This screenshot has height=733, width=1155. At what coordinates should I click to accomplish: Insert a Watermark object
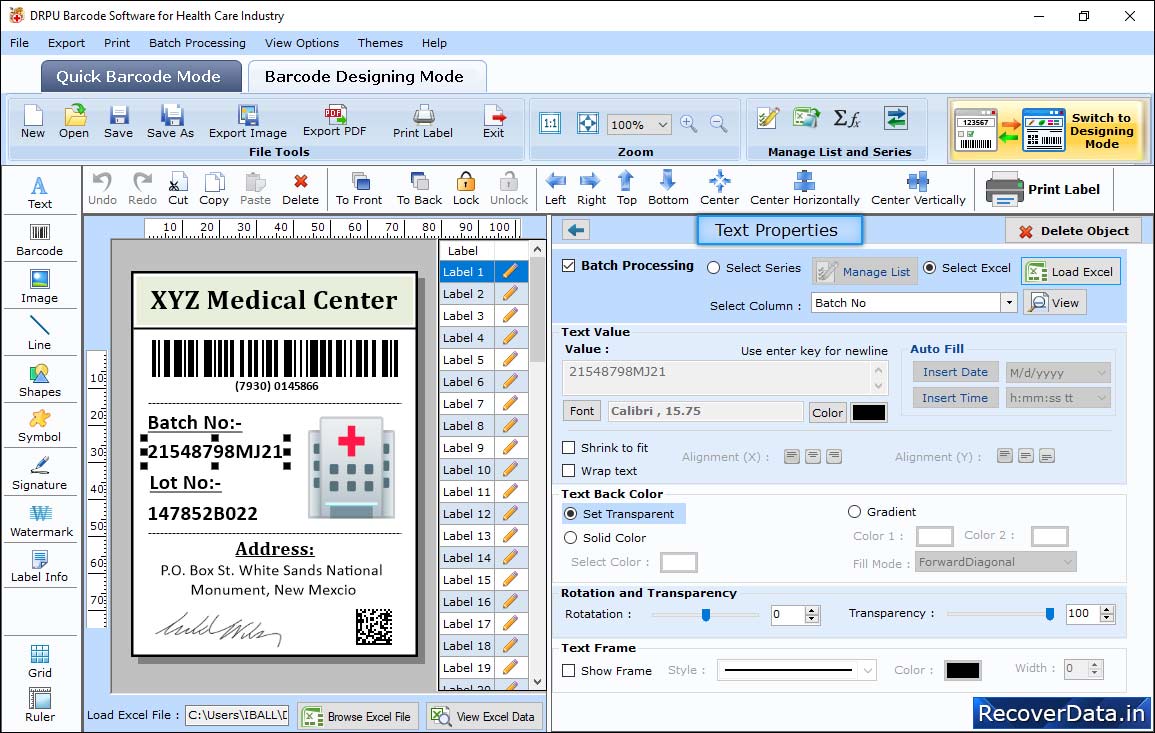click(x=41, y=520)
